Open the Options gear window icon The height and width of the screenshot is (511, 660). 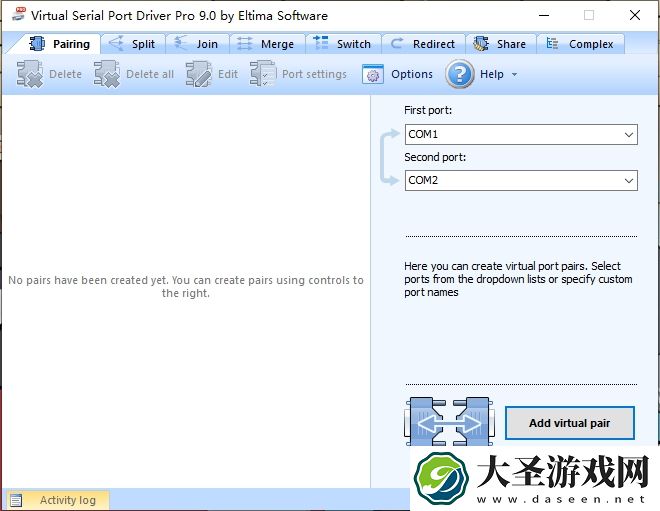[x=373, y=75]
